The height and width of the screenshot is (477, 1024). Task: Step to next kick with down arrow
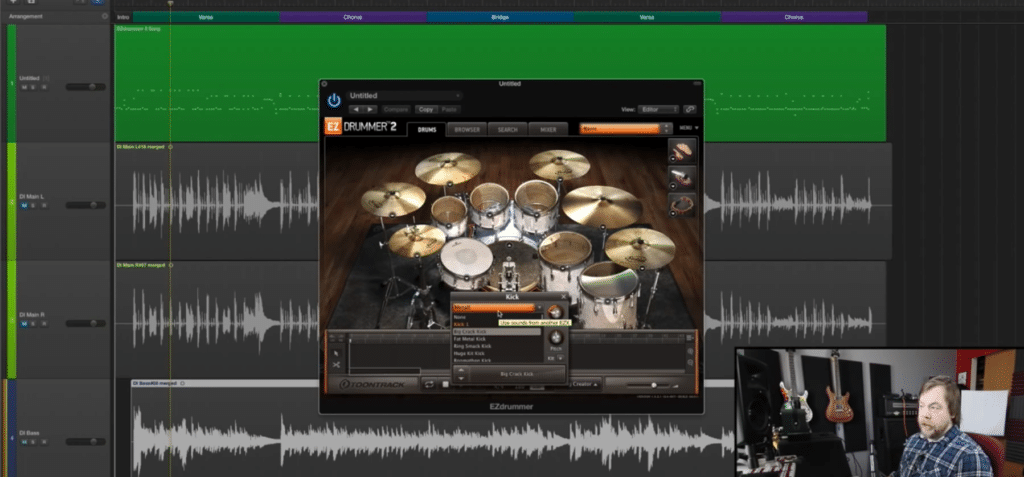460,378
